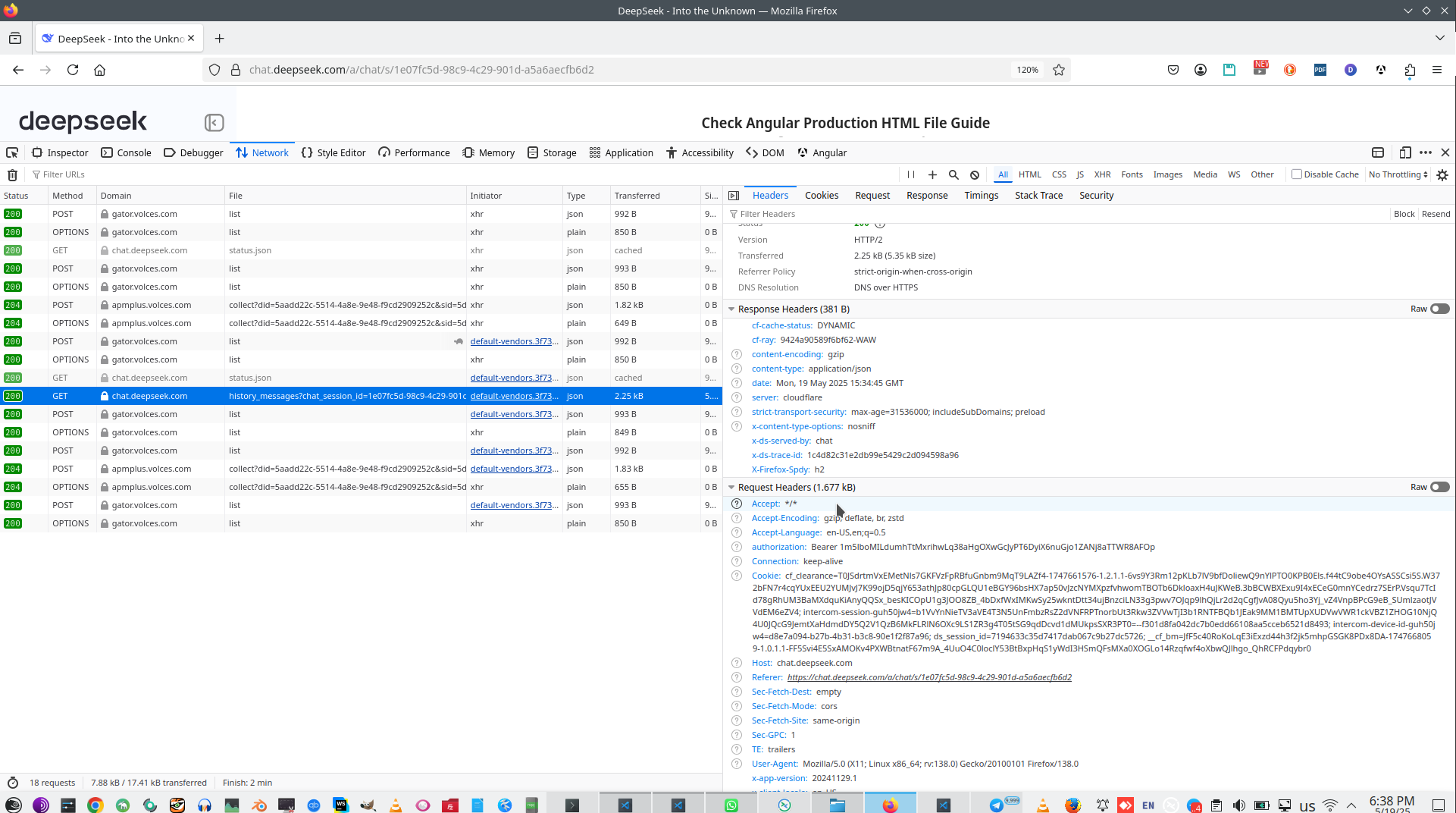Toggle the network request list pane icon
Image resolution: width=1456 pixels, height=813 pixels.
click(x=734, y=196)
